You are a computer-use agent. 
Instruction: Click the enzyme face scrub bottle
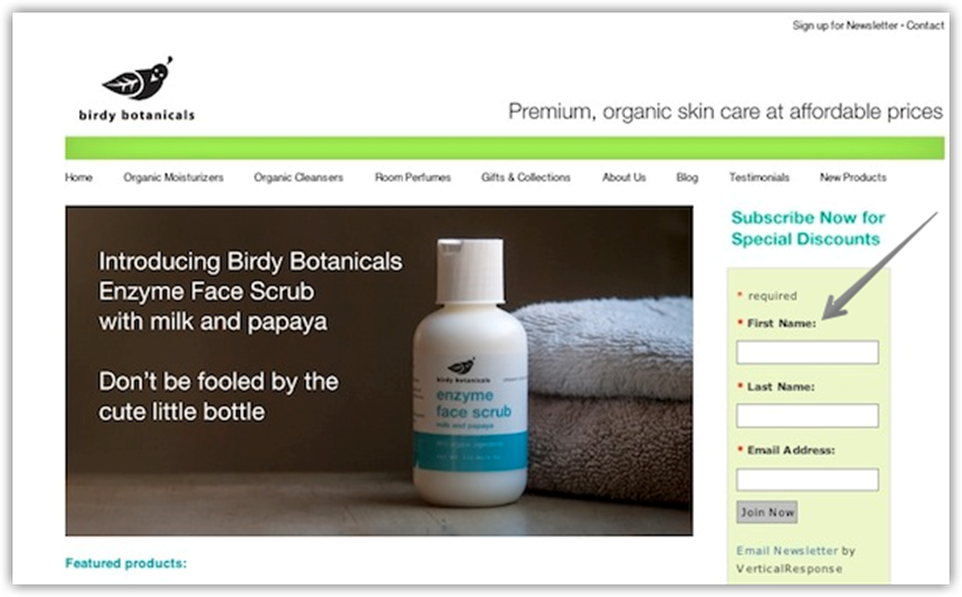click(470, 372)
